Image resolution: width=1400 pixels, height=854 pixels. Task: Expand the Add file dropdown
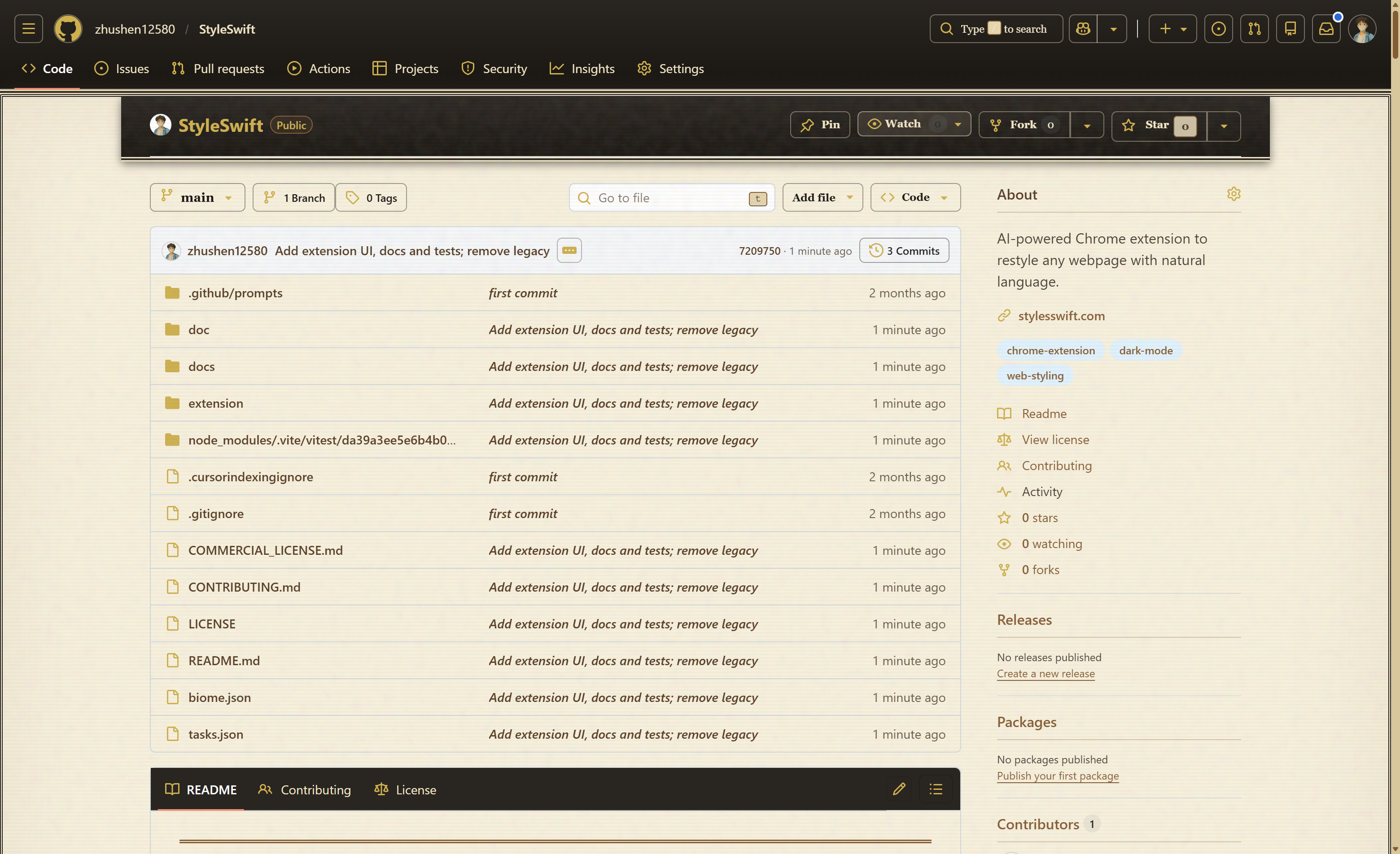(x=822, y=198)
